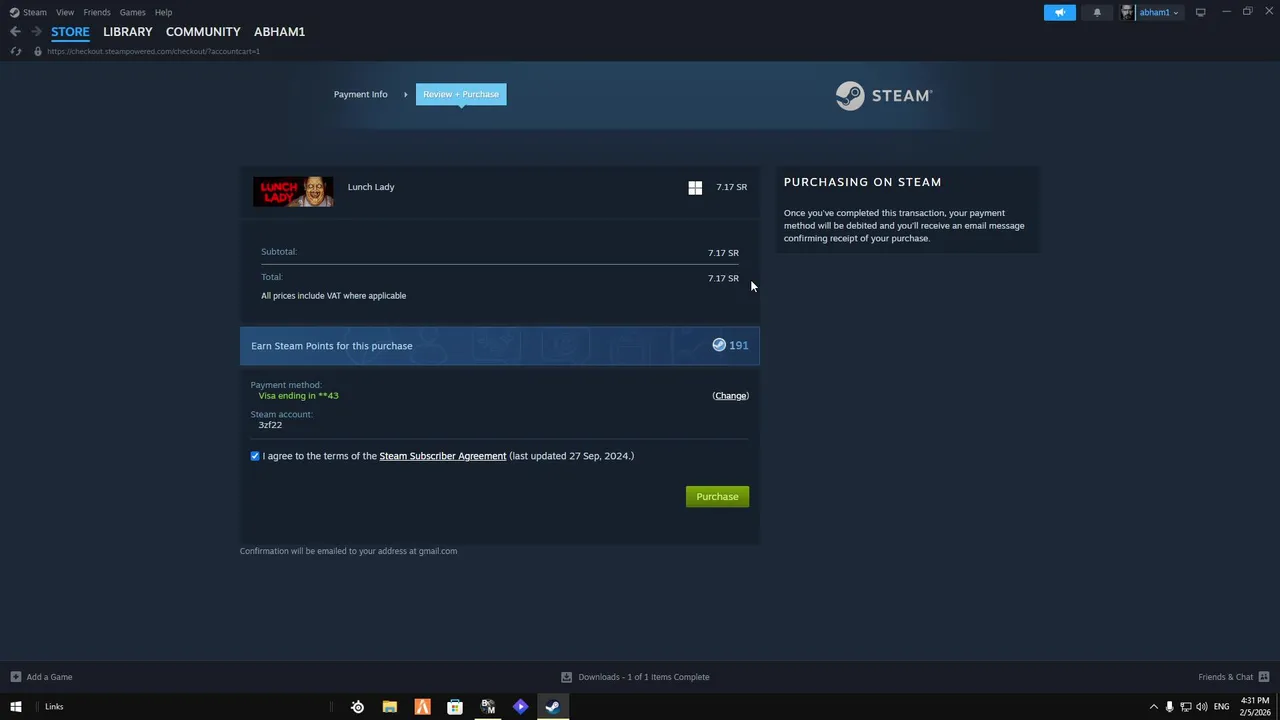Open the SteelSeries app in taskbar
This screenshot has height=720, width=1280.
tap(357, 707)
